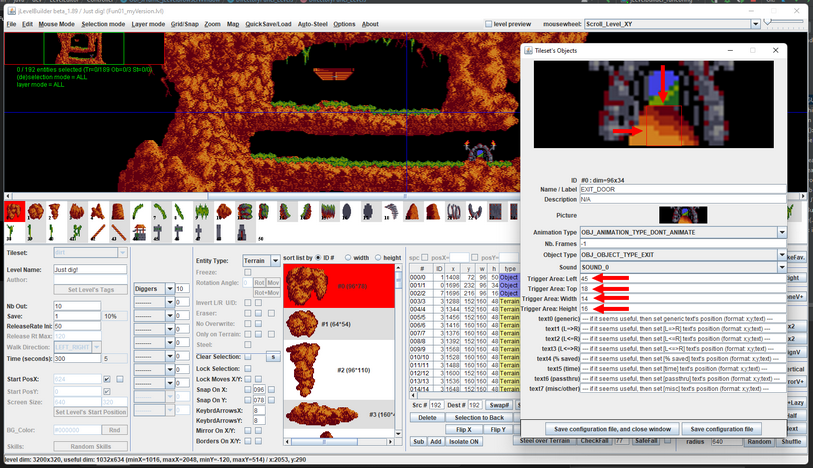Click the entrance trapdoor object in level canvas

(x=334, y=74)
